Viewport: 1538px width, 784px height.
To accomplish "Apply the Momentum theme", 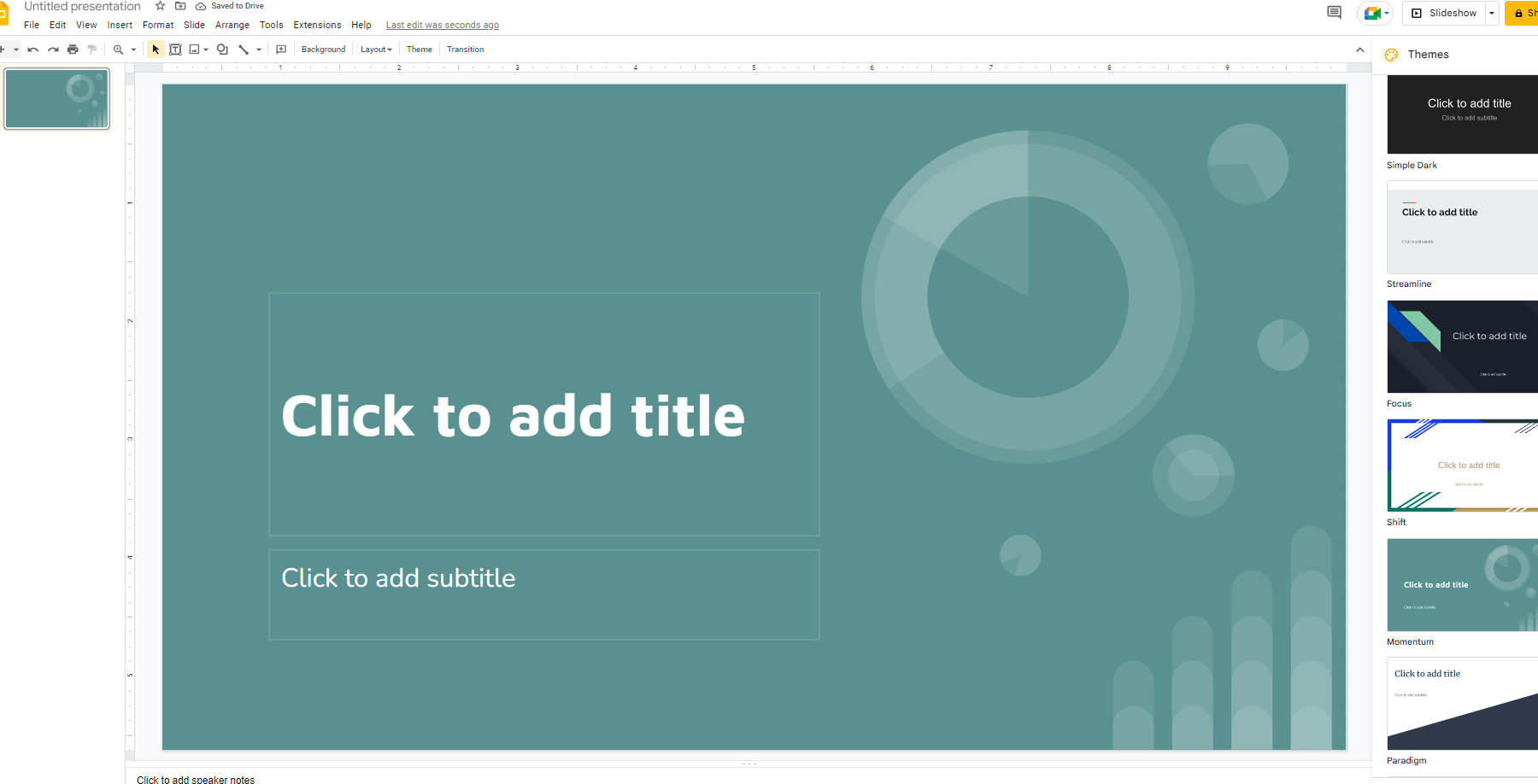I will (1462, 585).
